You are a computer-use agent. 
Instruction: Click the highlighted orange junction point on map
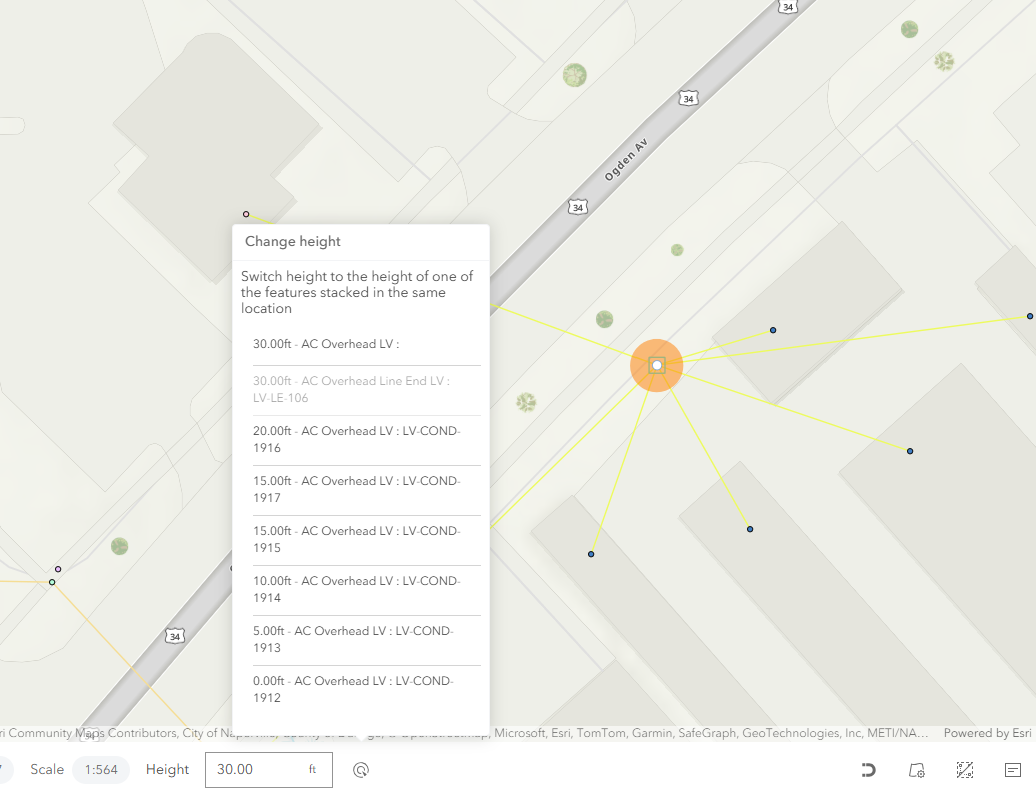656,366
